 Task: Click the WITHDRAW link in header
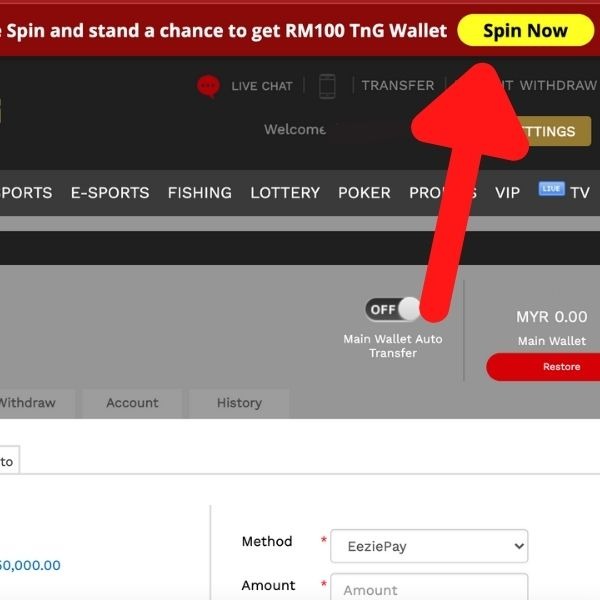[x=558, y=85]
